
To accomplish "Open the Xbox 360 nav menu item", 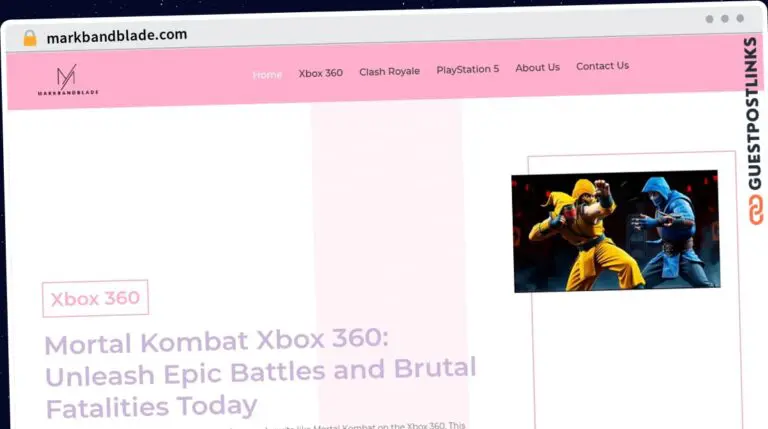I will (321, 73).
